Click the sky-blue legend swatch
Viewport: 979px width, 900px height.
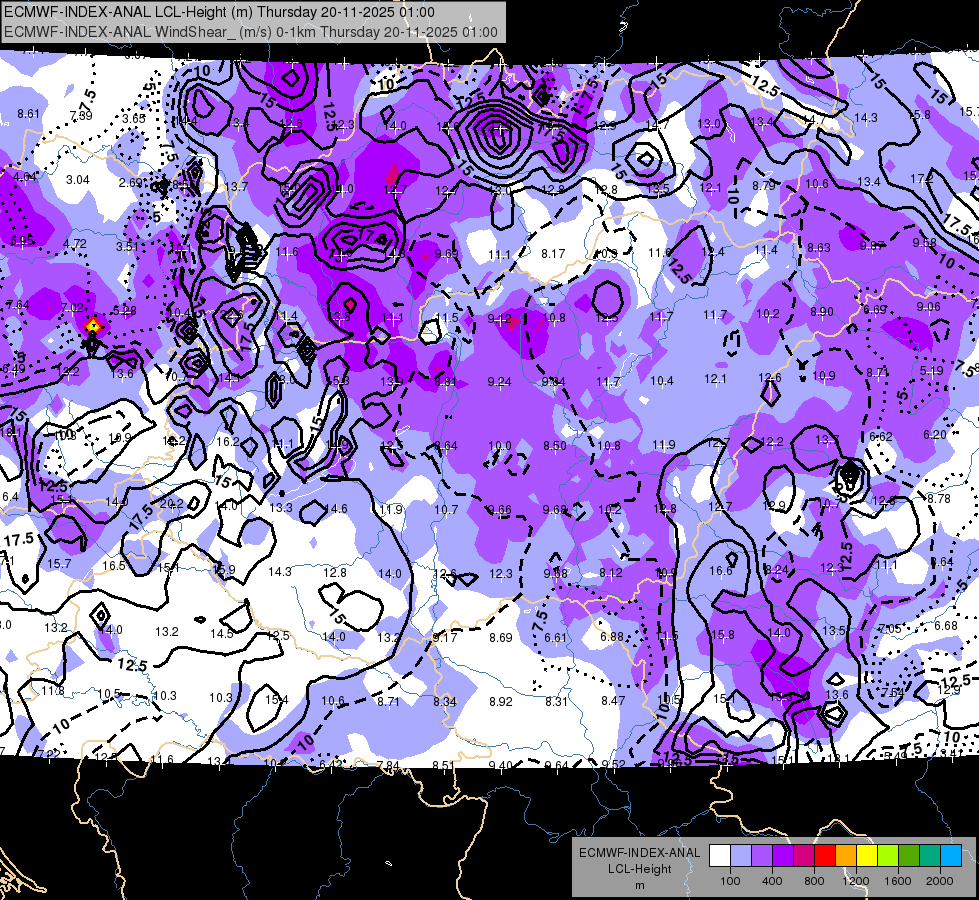951,856
